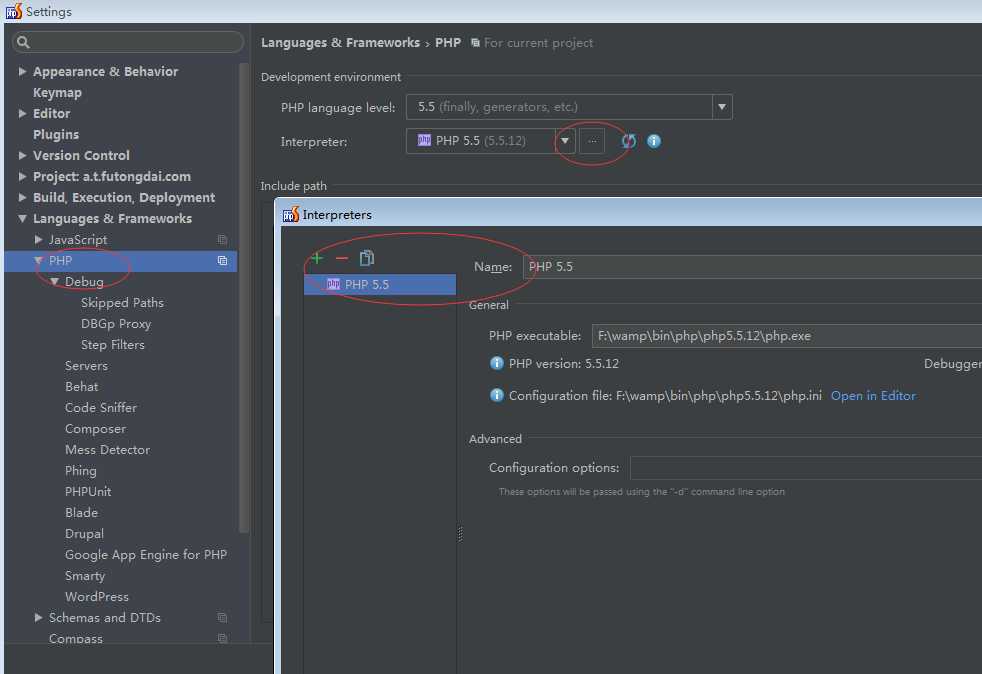Click the Configuration file info icon
Screen dimensions: 982x674
[497, 395]
